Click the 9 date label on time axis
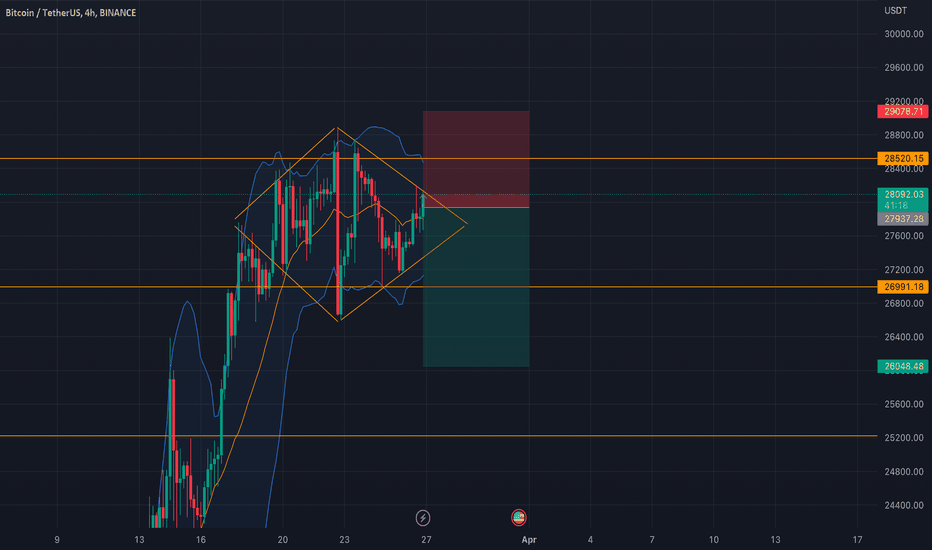Image resolution: width=932 pixels, height=550 pixels. click(57, 540)
